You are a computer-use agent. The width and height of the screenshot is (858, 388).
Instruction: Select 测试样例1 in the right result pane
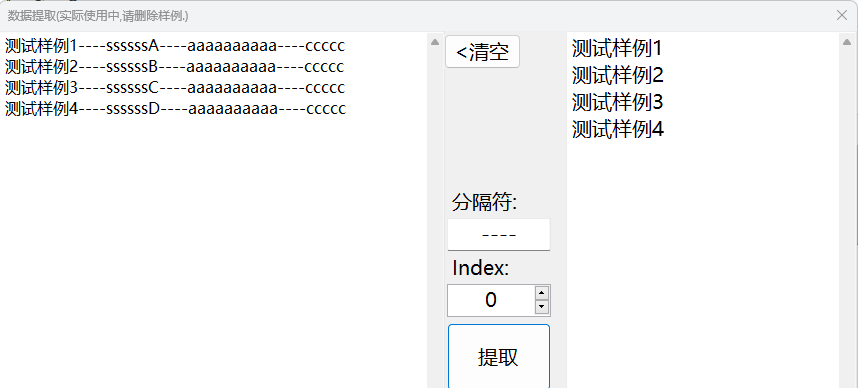[x=617, y=48]
